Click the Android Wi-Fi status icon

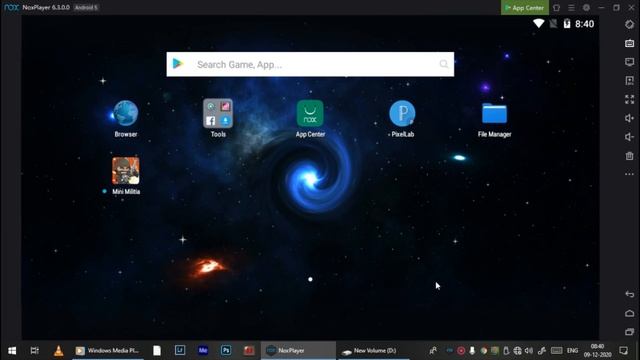[538, 24]
